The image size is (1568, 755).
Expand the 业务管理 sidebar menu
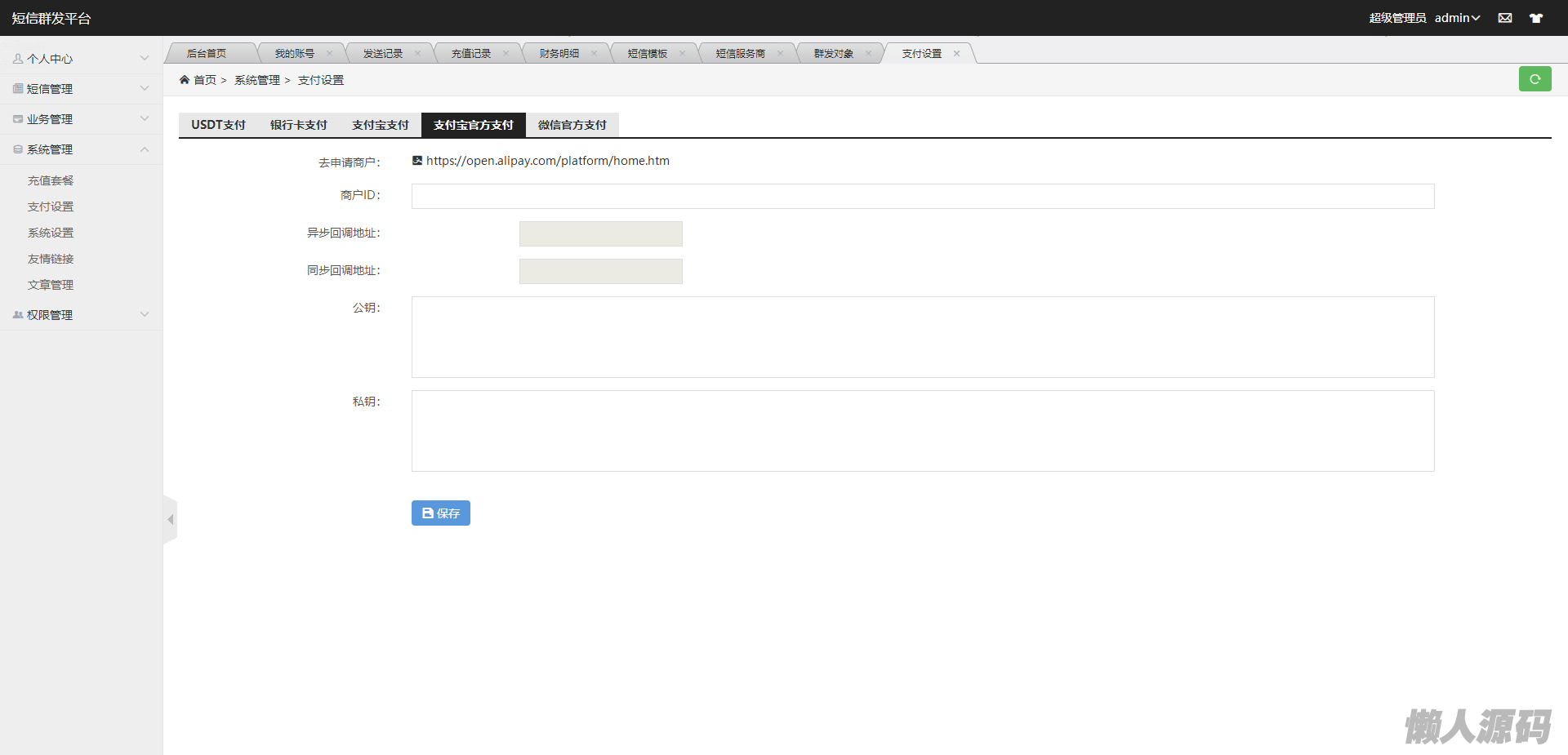(82, 119)
